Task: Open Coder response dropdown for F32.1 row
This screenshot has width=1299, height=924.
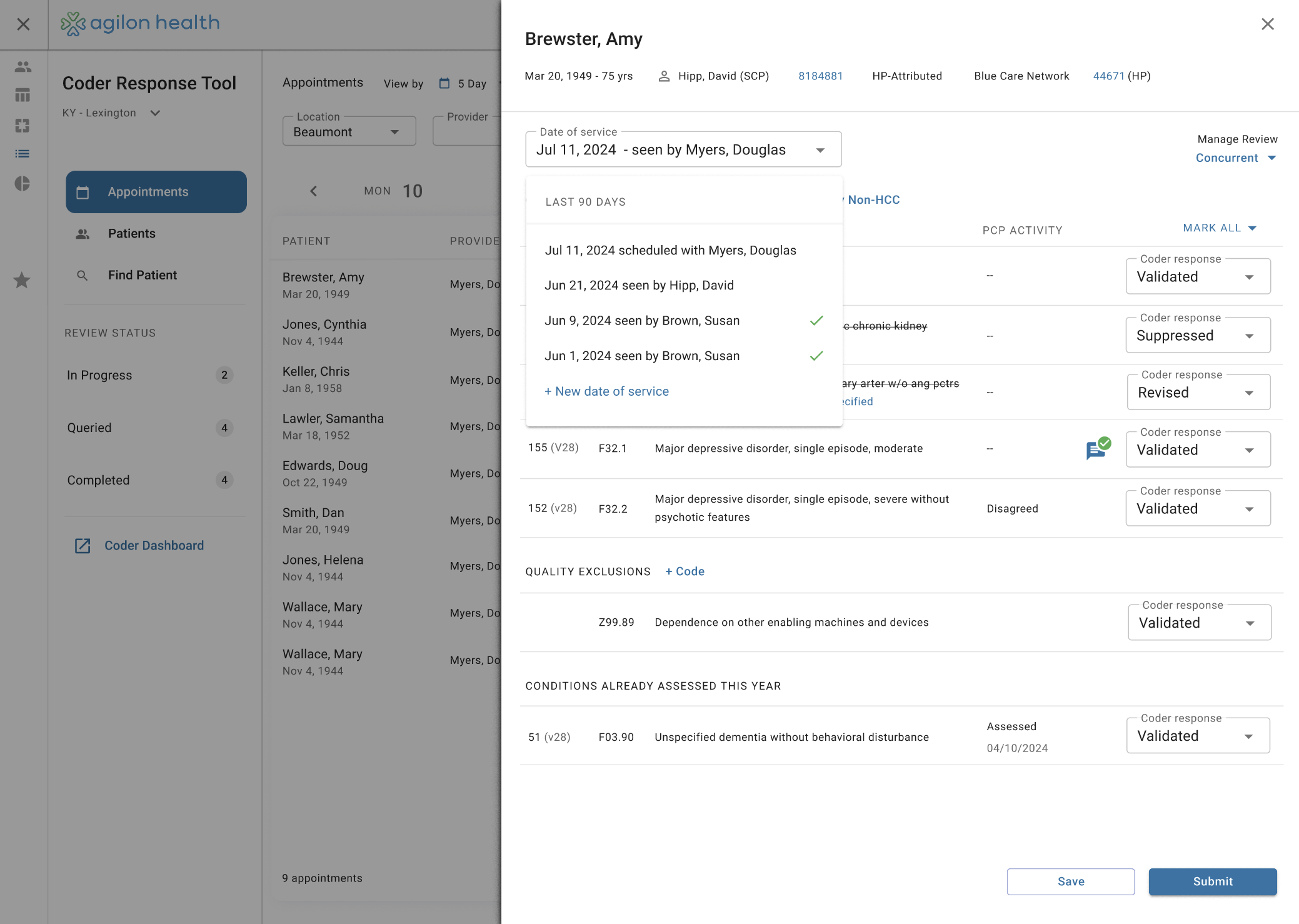Action: (1198, 450)
